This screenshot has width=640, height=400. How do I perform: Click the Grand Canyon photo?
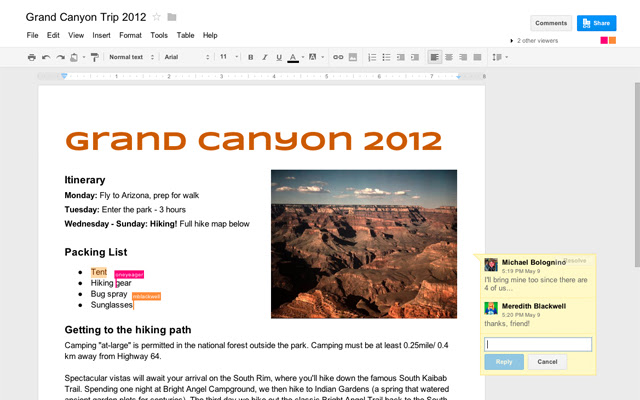[364, 244]
